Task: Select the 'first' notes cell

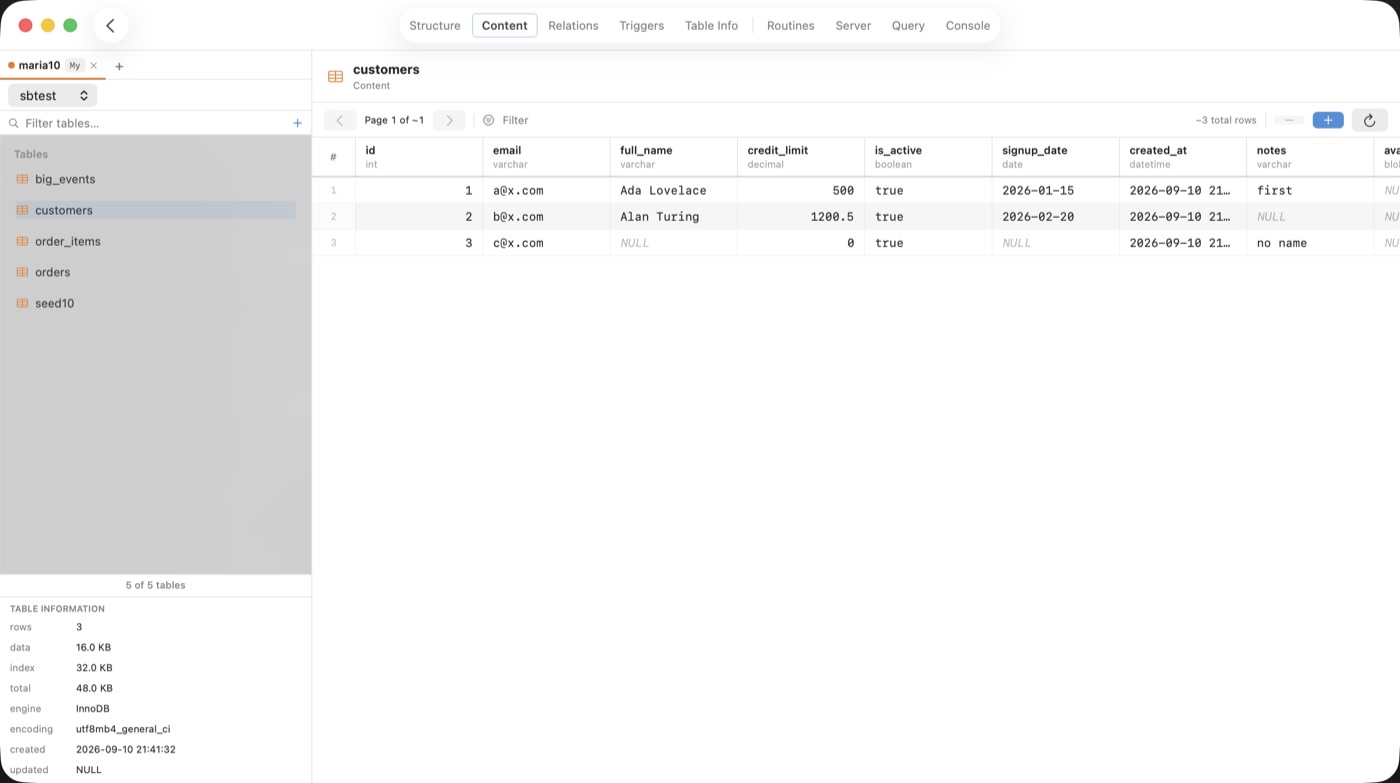Action: point(1310,190)
